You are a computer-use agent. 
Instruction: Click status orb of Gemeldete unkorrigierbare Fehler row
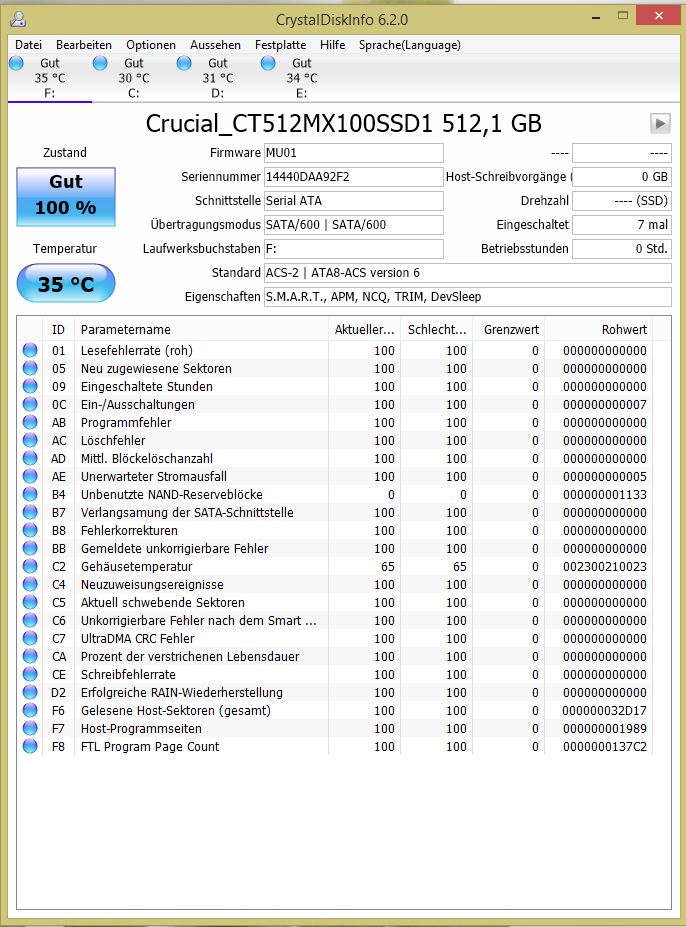click(30, 549)
